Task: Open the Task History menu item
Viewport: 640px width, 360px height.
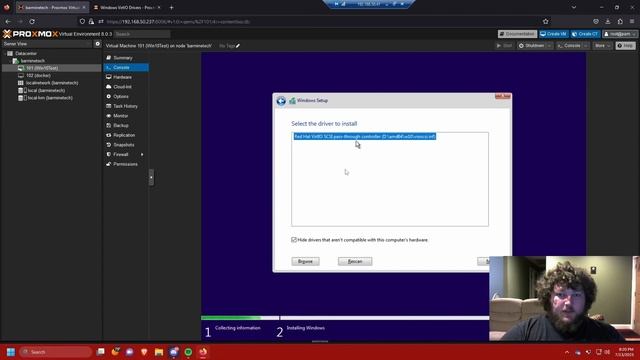Action: (126, 106)
